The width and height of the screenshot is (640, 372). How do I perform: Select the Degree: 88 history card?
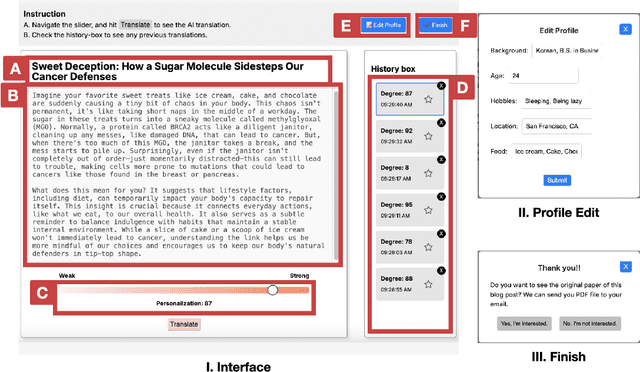click(409, 284)
